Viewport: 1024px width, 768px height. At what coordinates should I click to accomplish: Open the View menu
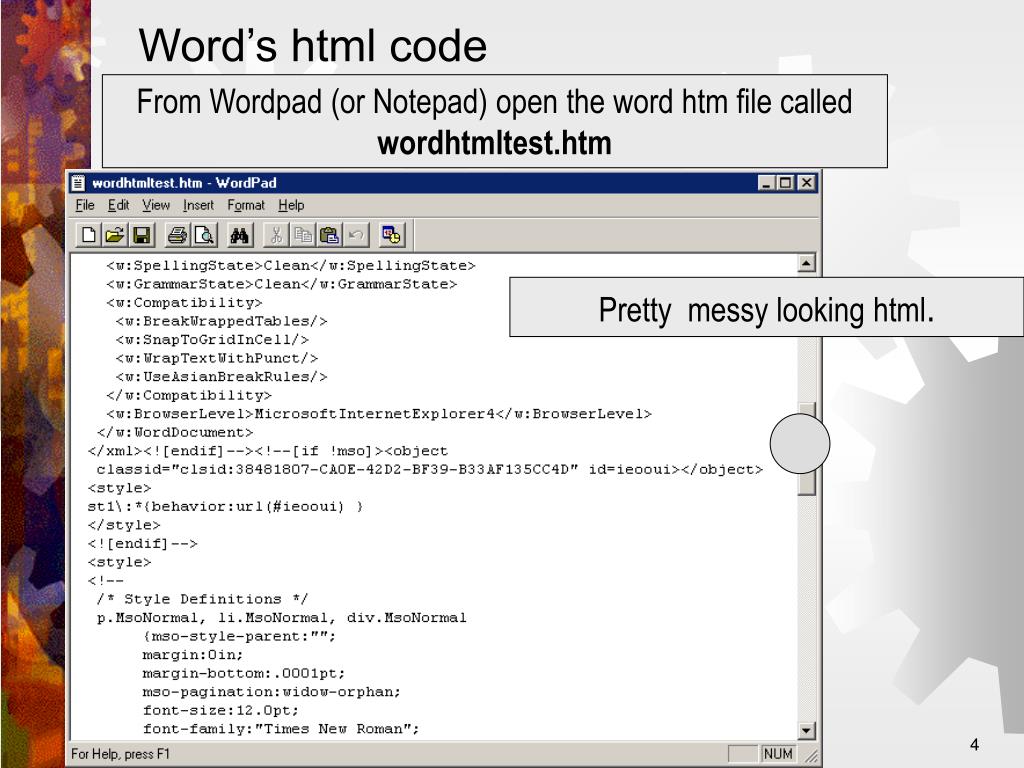coord(156,205)
